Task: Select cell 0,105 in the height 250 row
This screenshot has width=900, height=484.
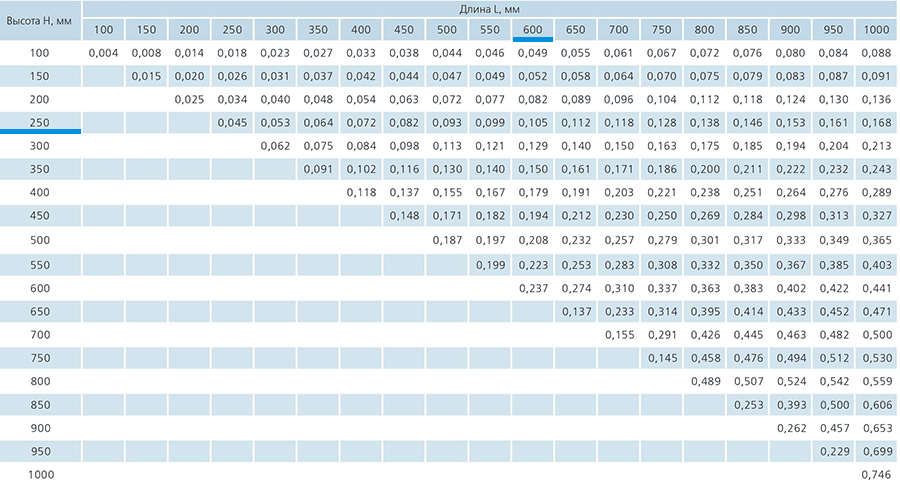Action: pyautogui.click(x=533, y=123)
